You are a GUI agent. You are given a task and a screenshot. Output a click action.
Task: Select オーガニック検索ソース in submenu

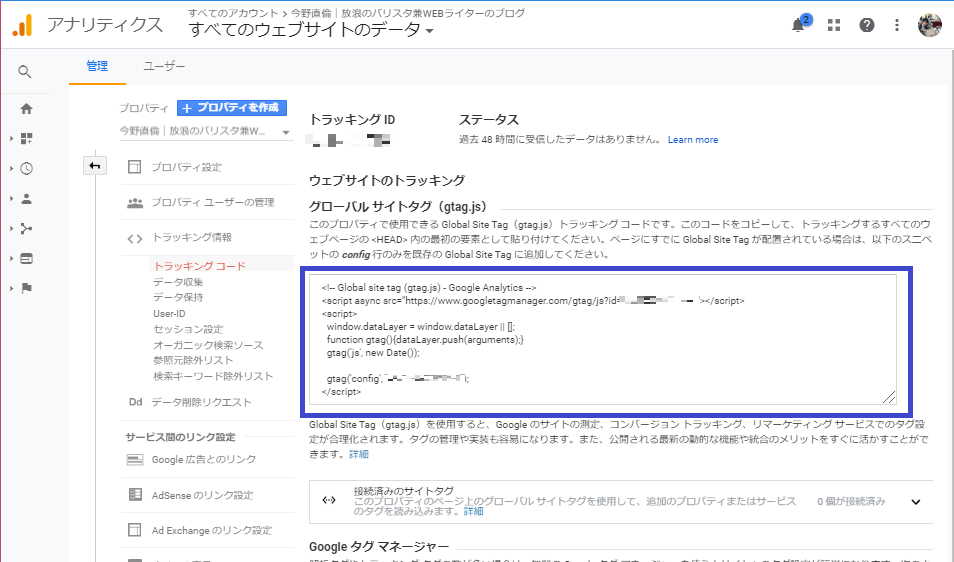(208, 345)
